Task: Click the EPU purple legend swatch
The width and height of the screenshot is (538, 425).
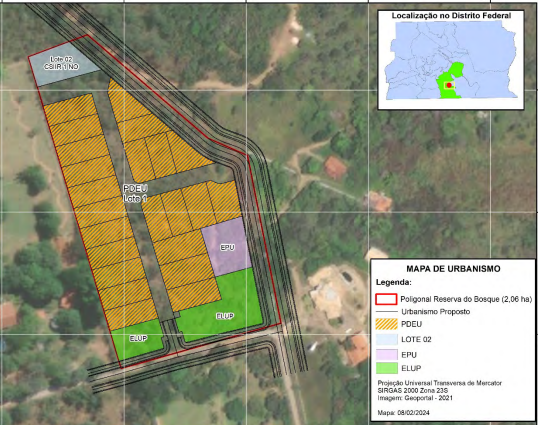Action: click(x=387, y=354)
